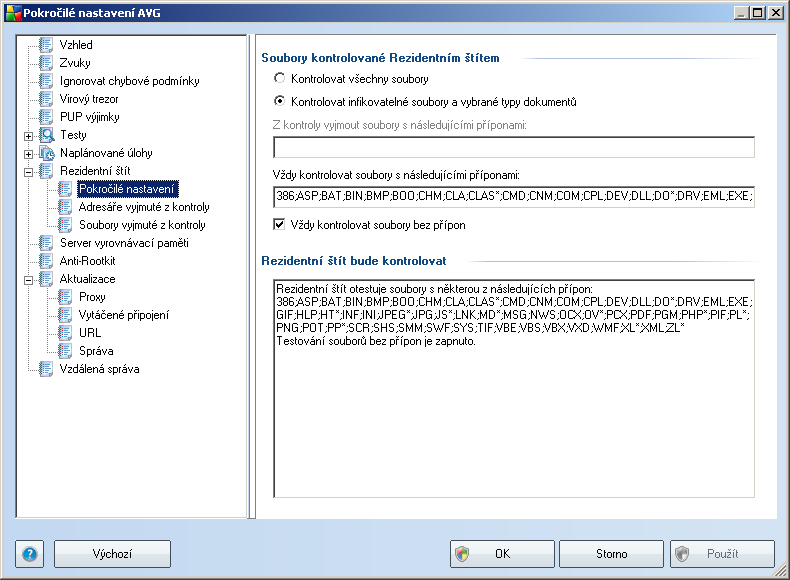Click the icon beside Soubory vyjmuté z kontroly
This screenshot has width=790, height=580.
[x=65, y=225]
